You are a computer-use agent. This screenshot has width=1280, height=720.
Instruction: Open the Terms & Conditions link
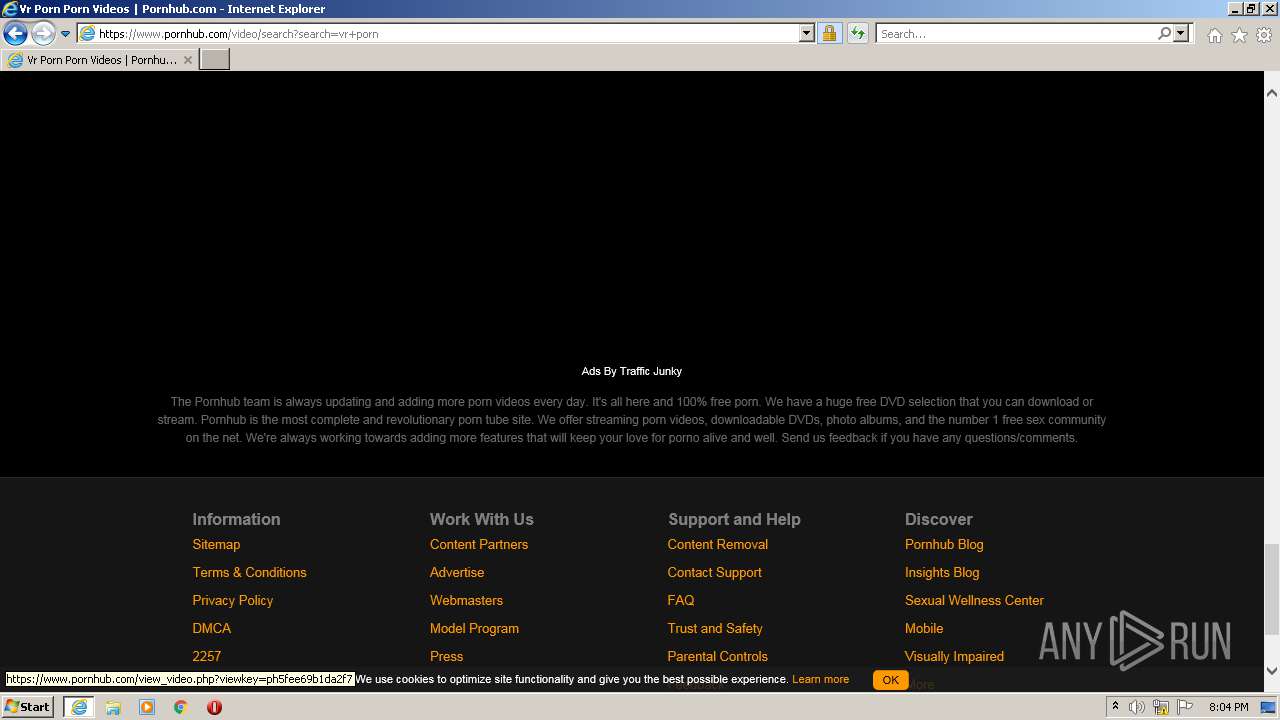pos(249,572)
